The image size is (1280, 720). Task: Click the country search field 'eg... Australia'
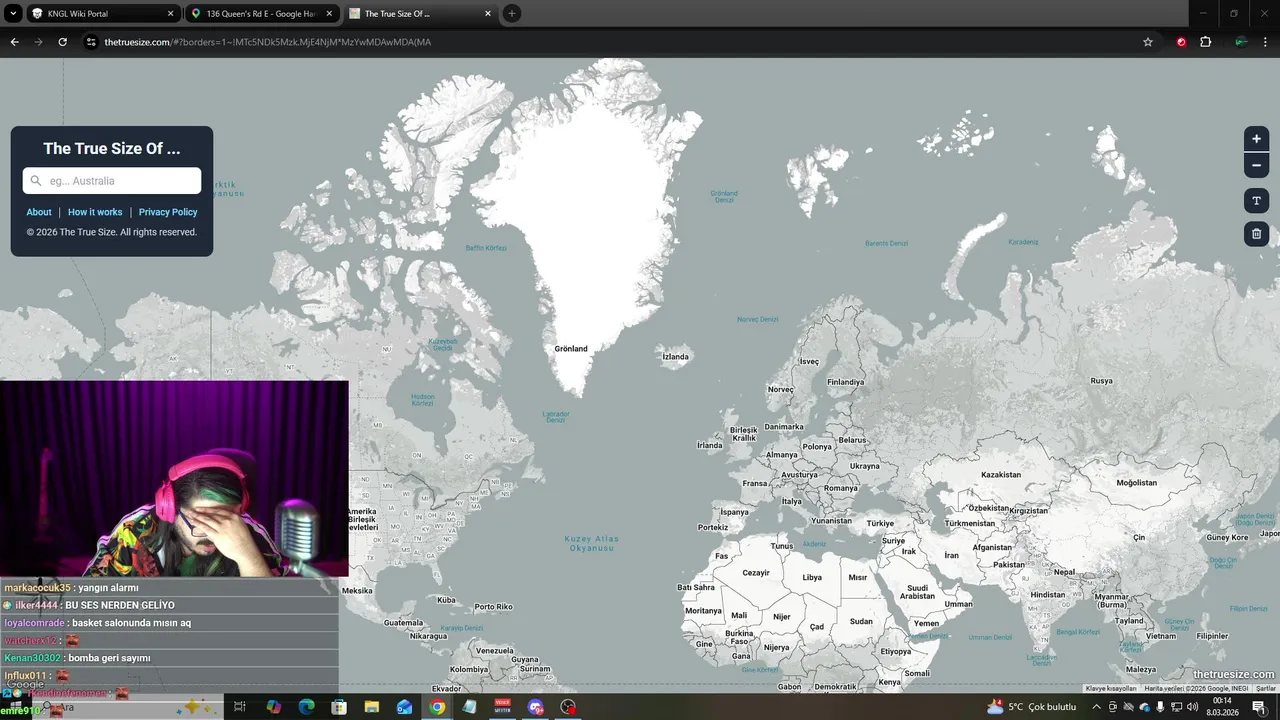tap(112, 181)
